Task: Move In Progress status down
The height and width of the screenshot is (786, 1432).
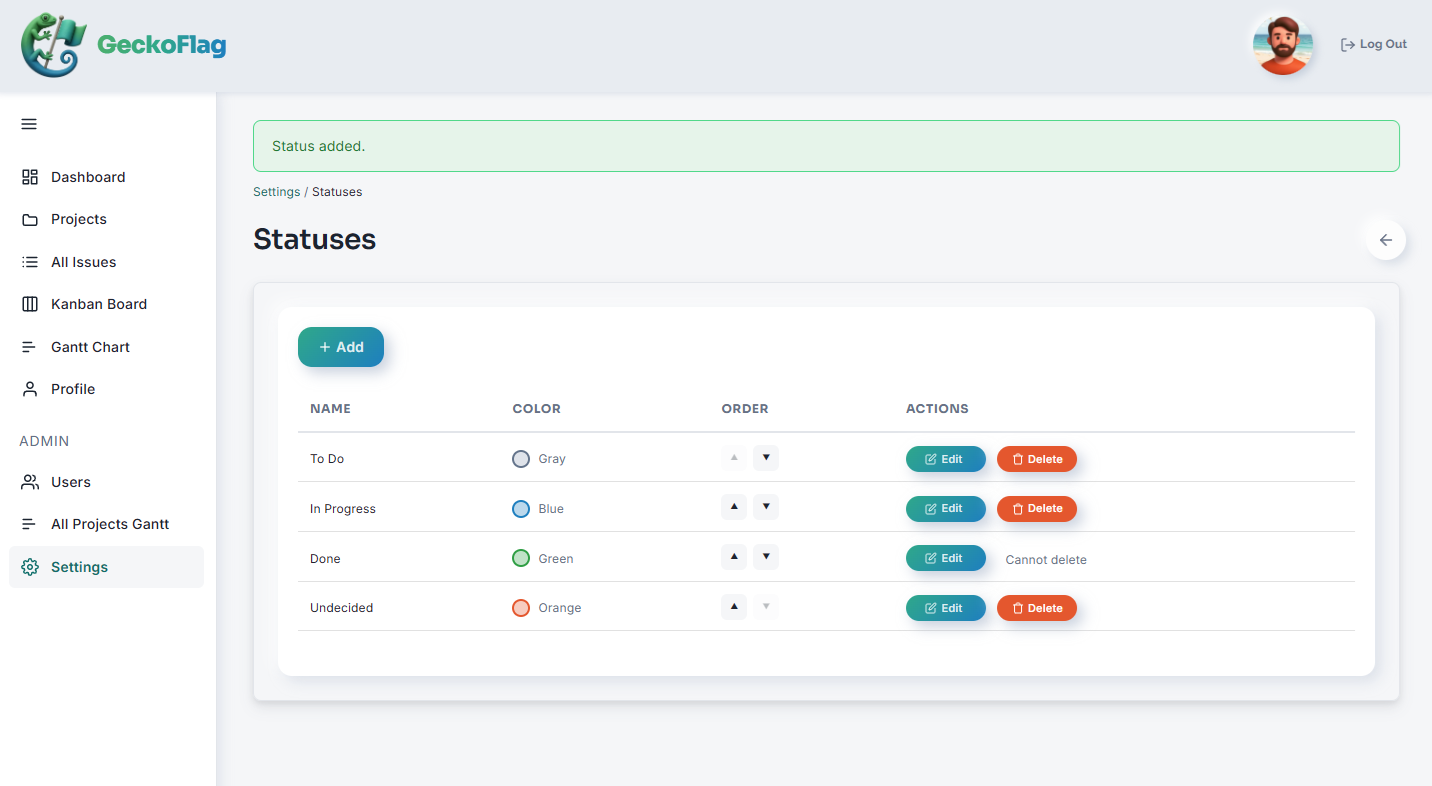Action: (766, 507)
